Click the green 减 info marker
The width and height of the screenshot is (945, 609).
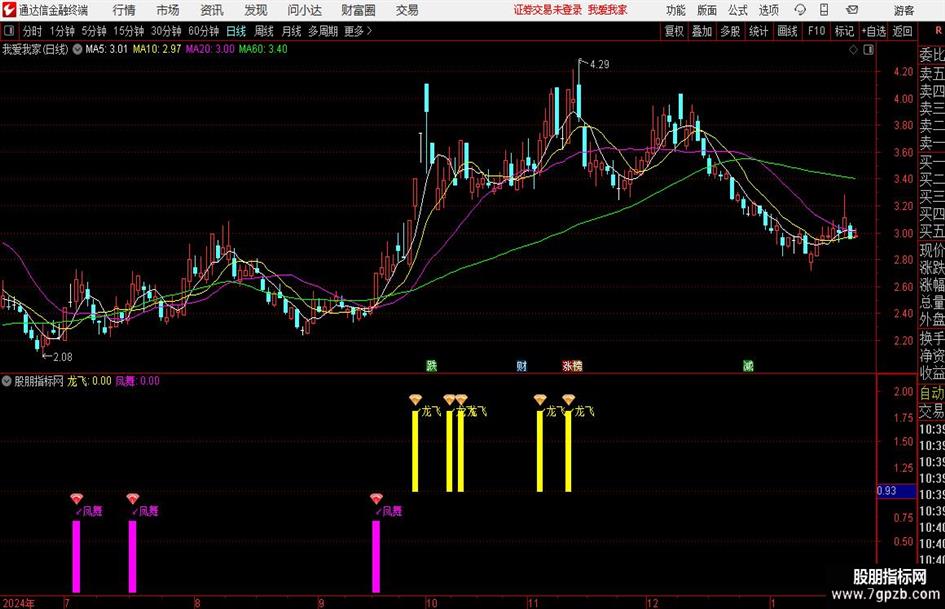[x=748, y=365]
